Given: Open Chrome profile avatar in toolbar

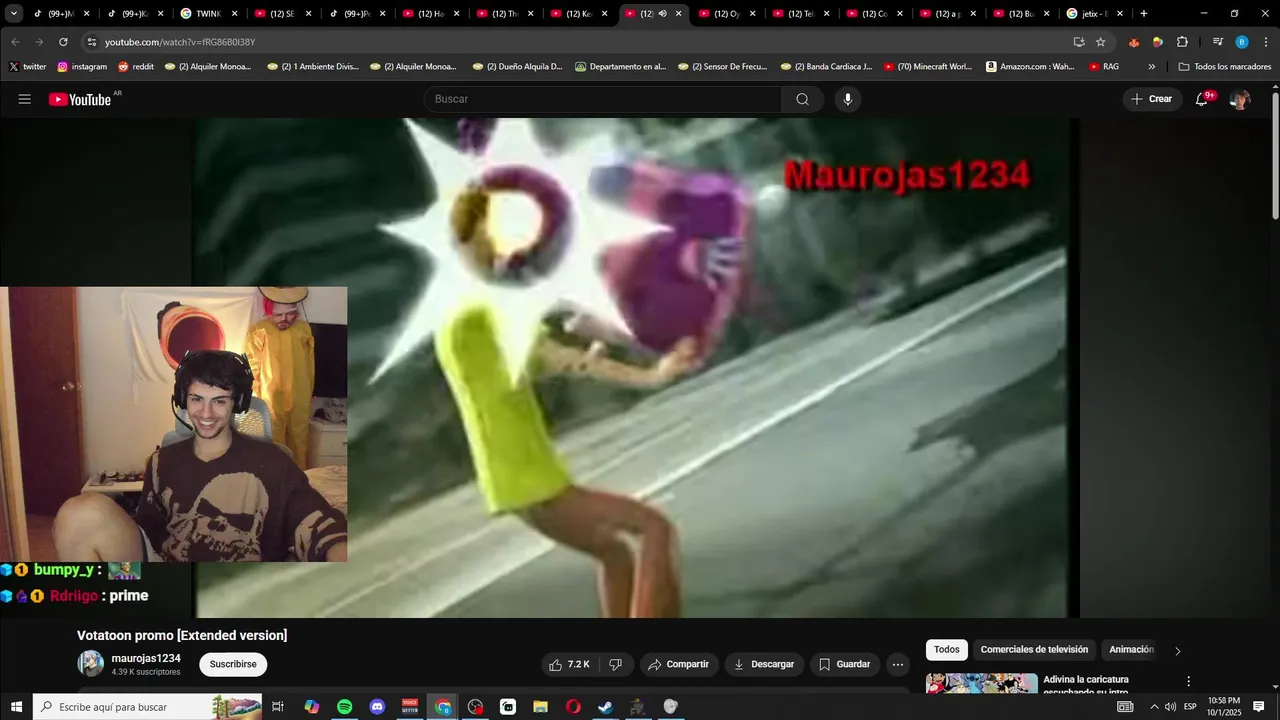Looking at the screenshot, I should (x=1241, y=42).
